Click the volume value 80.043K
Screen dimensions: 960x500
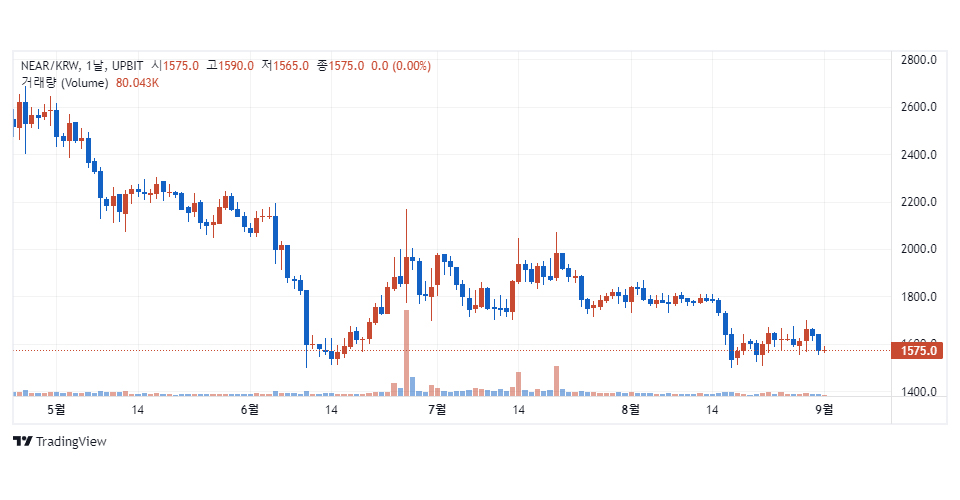(137, 83)
